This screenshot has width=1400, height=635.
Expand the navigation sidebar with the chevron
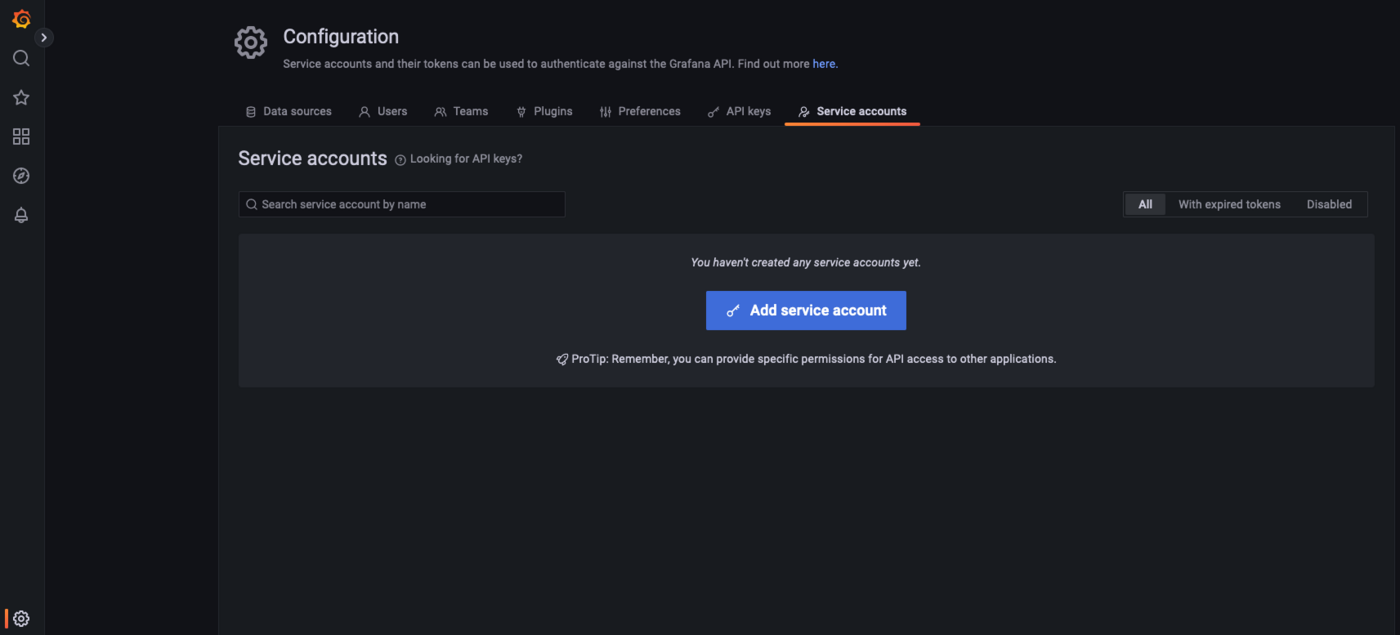coord(43,36)
